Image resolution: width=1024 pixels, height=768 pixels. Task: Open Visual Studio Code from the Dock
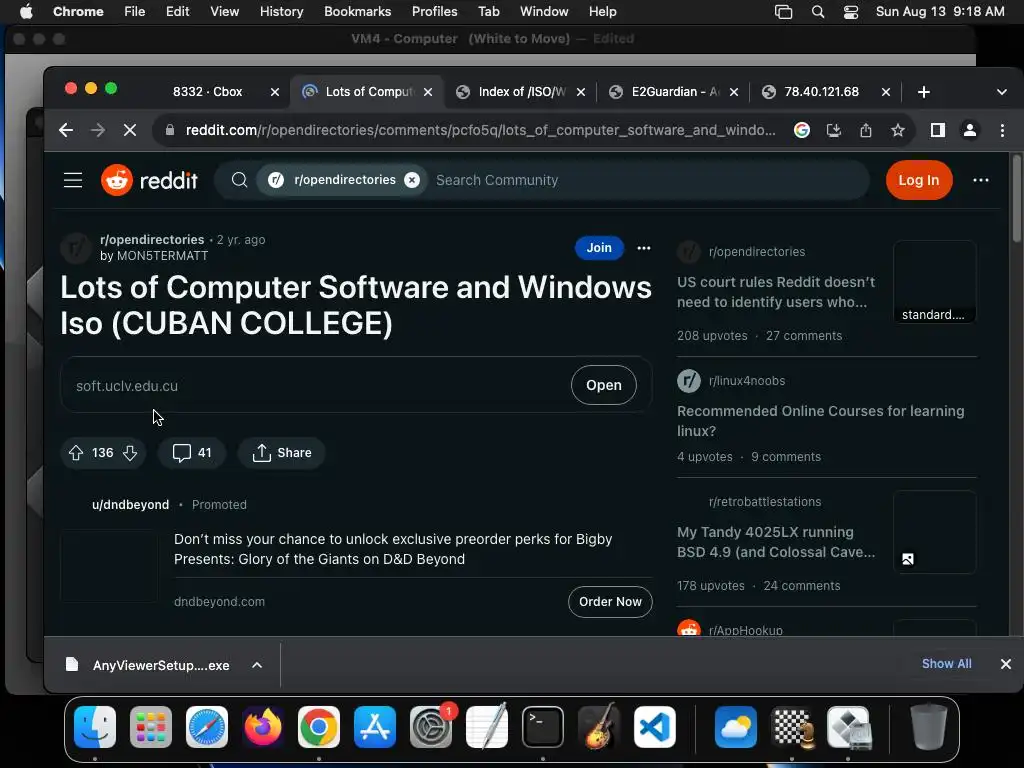click(x=655, y=727)
